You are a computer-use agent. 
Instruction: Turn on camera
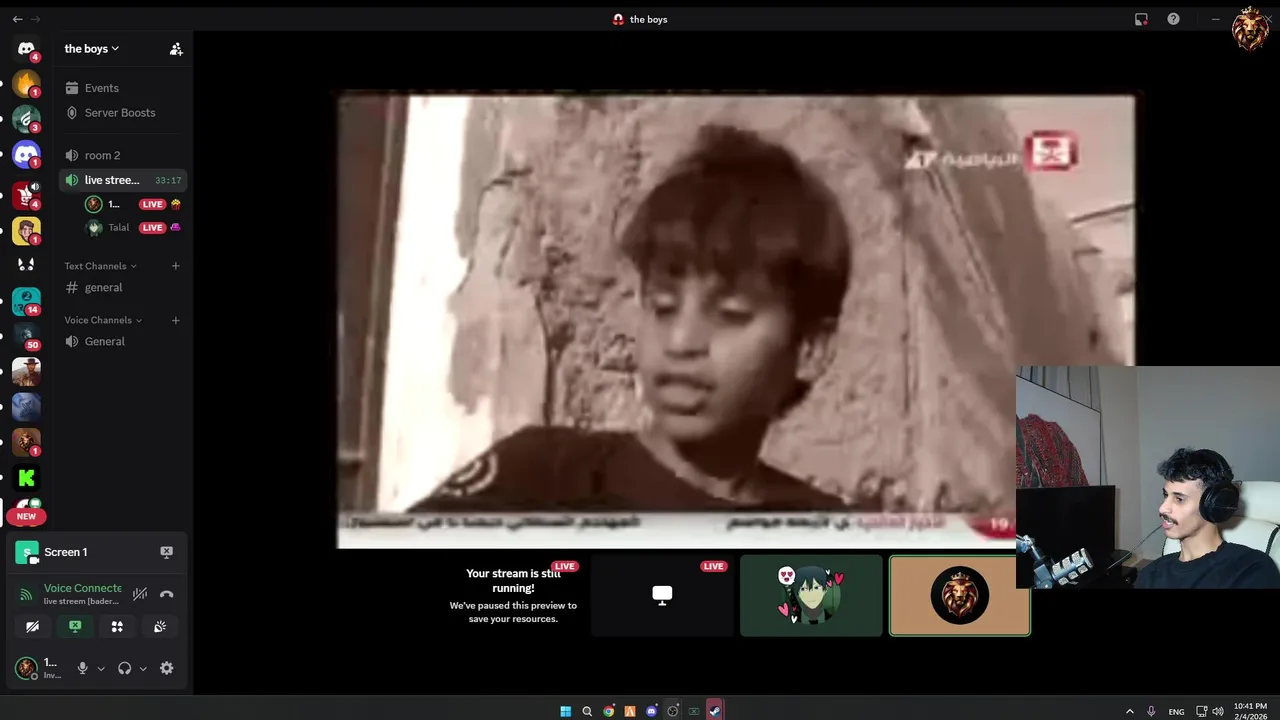[x=32, y=627]
